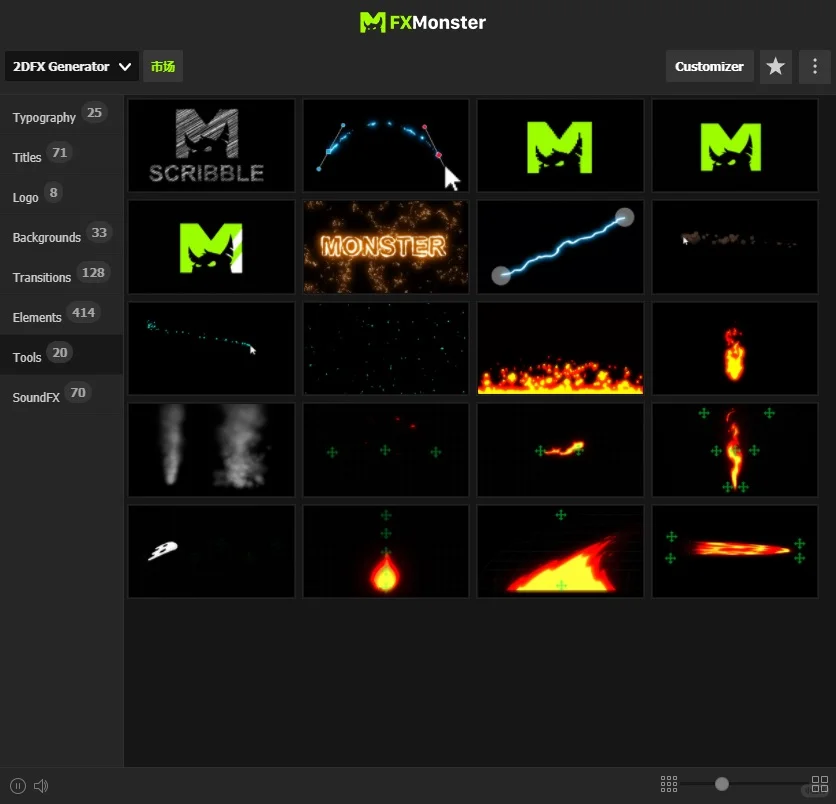The height and width of the screenshot is (804, 836).
Task: Choose the ground fire strip thumbnail
Action: click(560, 349)
